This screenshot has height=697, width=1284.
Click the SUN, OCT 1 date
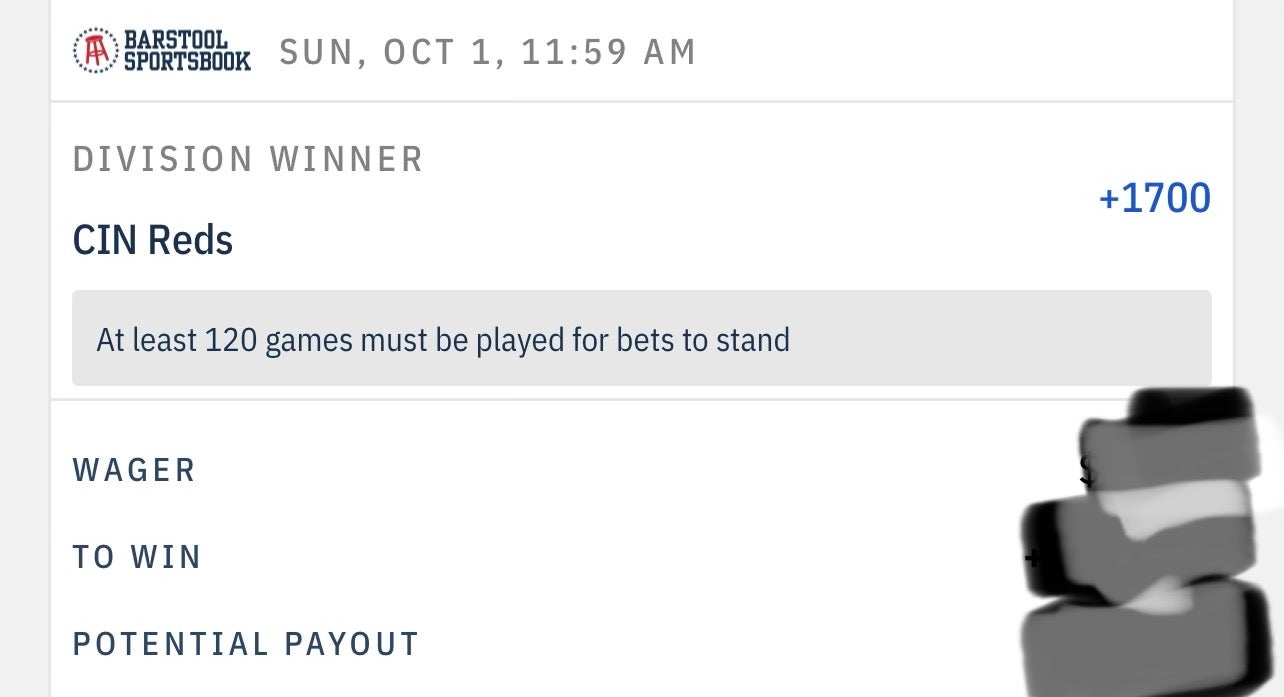[x=384, y=52]
